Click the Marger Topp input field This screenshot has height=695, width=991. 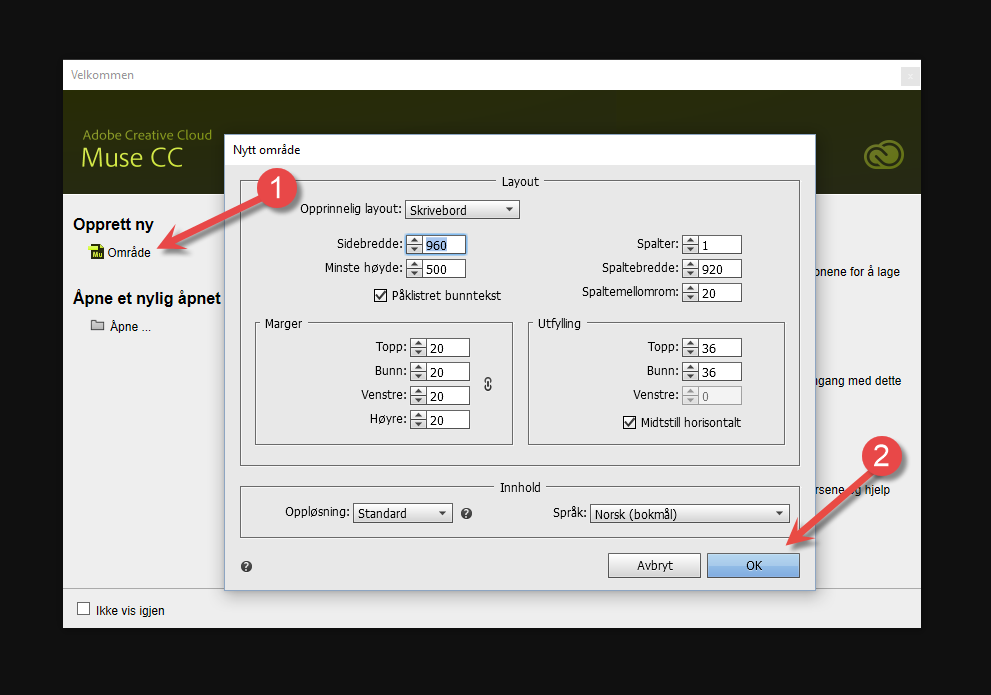(x=448, y=348)
